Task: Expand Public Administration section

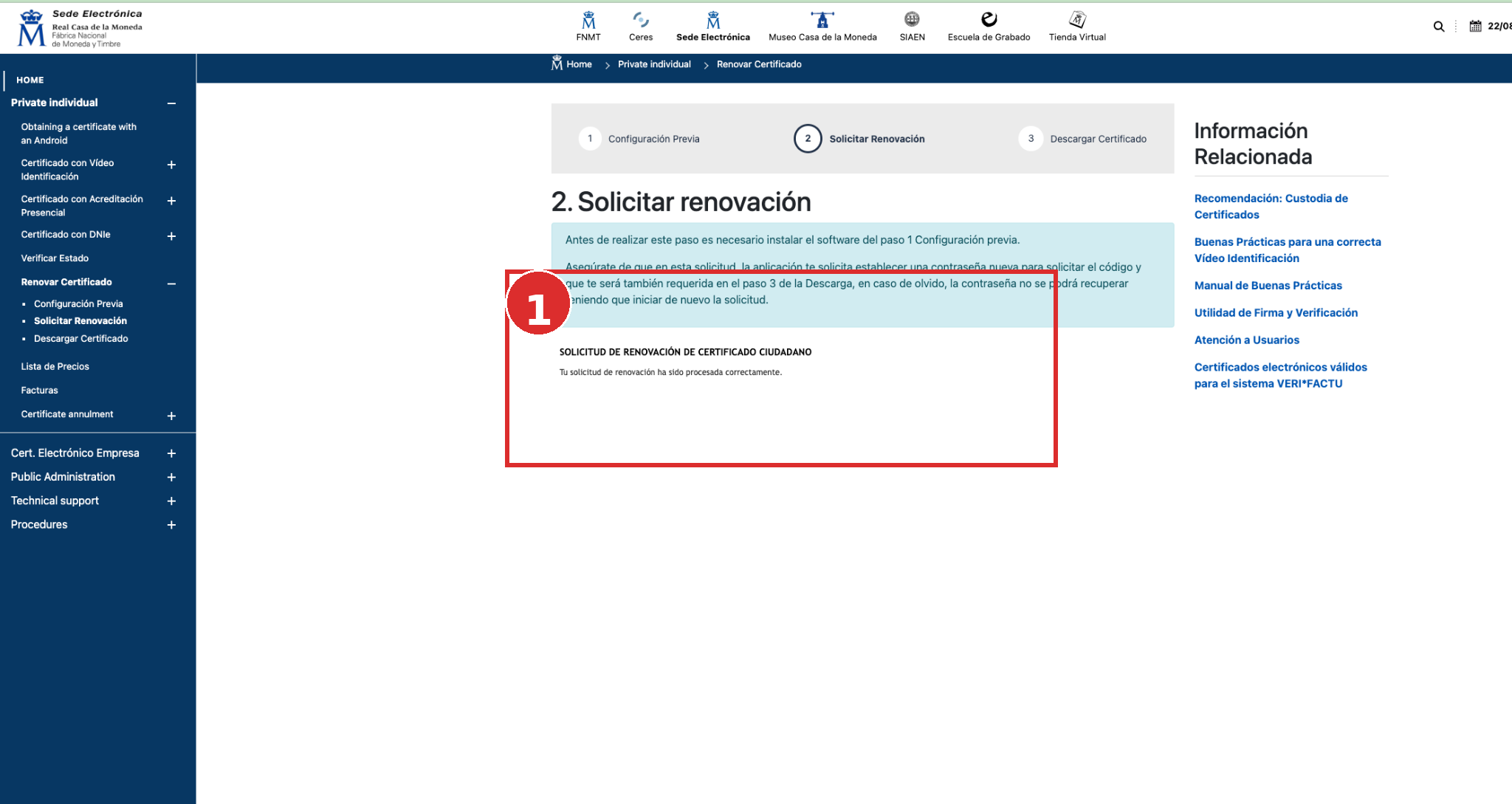Action: pyautogui.click(x=171, y=478)
